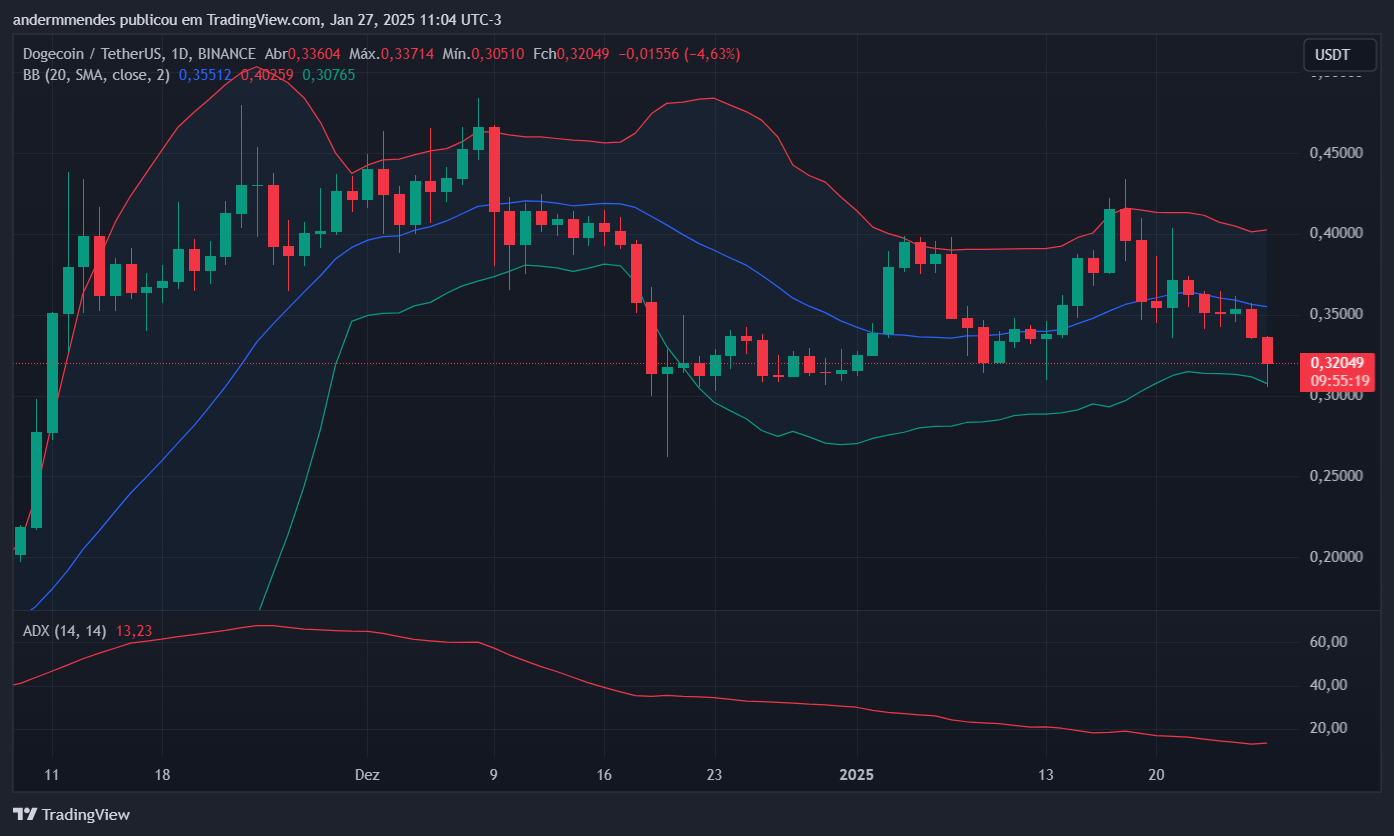Screen dimensions: 1394x836
Task: Click the Abr open value 0,33604
Action: tap(314, 54)
